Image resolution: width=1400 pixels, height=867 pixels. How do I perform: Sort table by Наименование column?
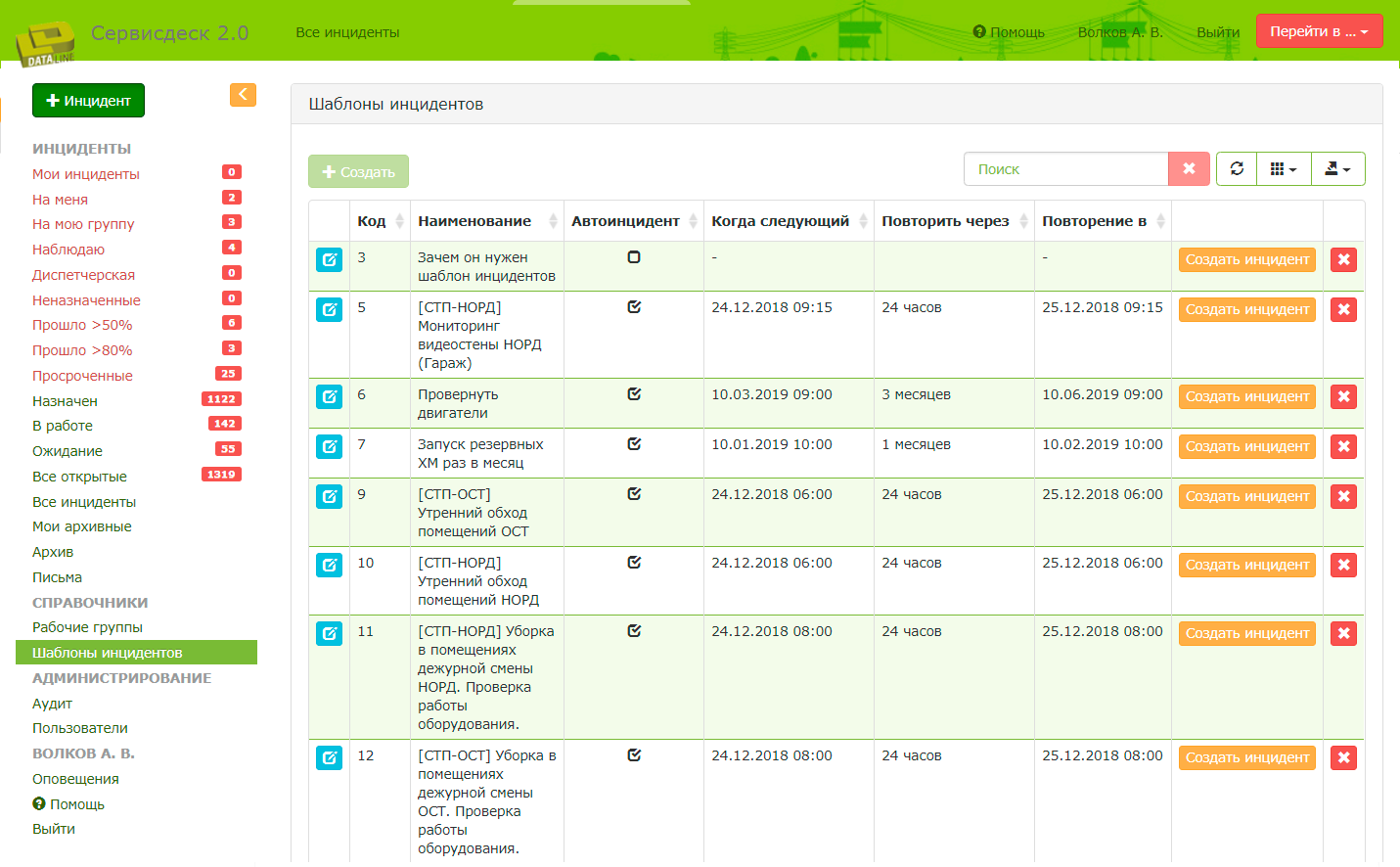point(487,221)
